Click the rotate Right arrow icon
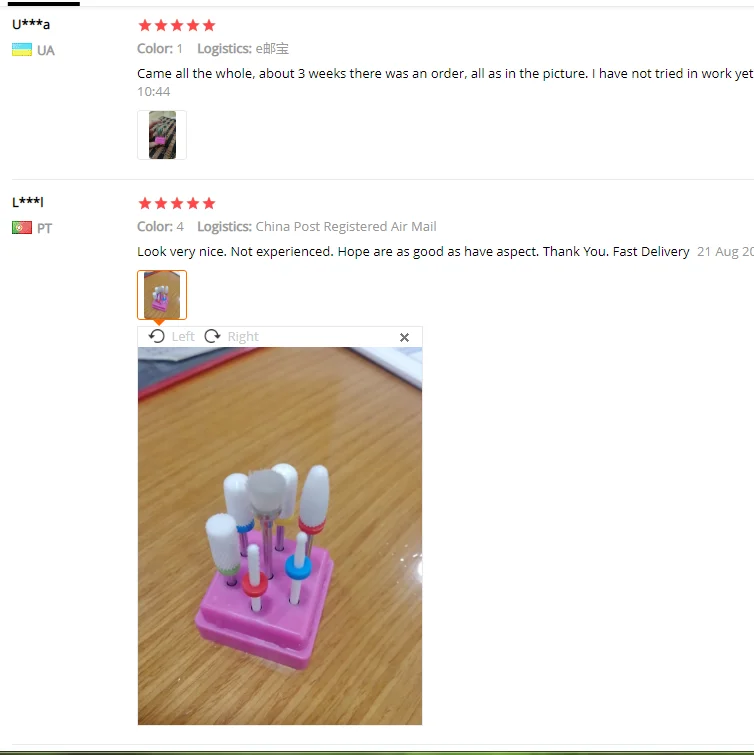 coord(212,336)
